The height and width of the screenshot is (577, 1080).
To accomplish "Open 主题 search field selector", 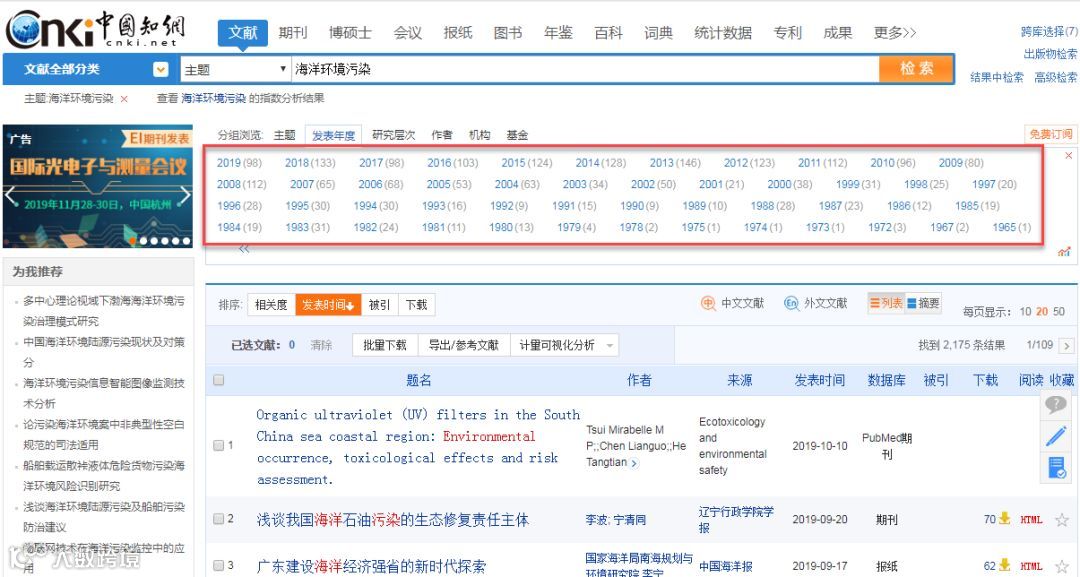I will [x=234, y=69].
